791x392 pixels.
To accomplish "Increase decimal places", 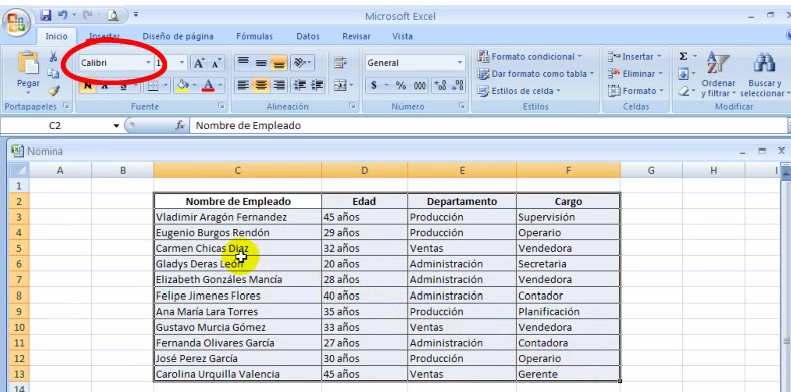I will (x=439, y=86).
